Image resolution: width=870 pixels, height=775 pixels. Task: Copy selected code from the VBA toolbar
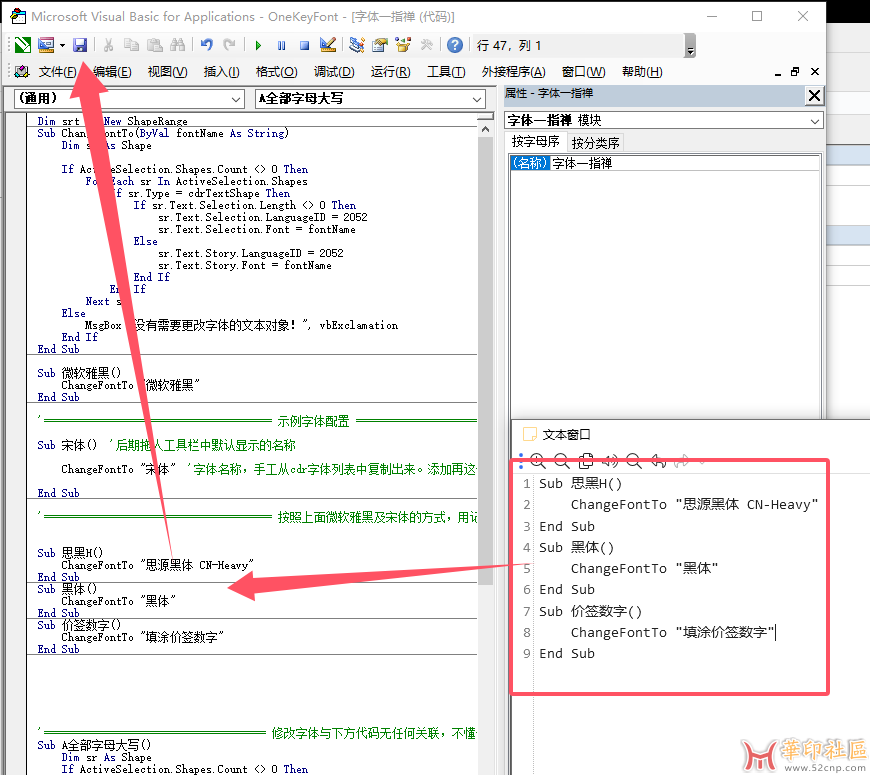pos(131,45)
